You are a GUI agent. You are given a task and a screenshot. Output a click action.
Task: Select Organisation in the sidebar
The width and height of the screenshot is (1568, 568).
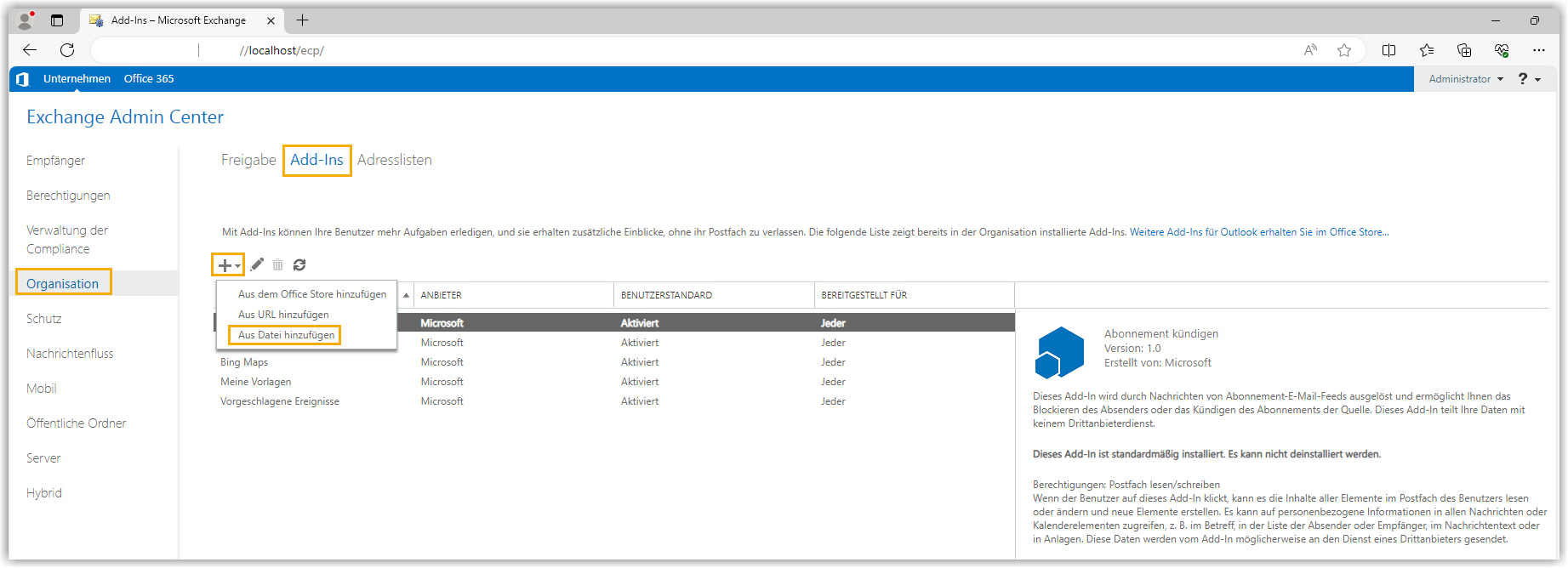63,283
